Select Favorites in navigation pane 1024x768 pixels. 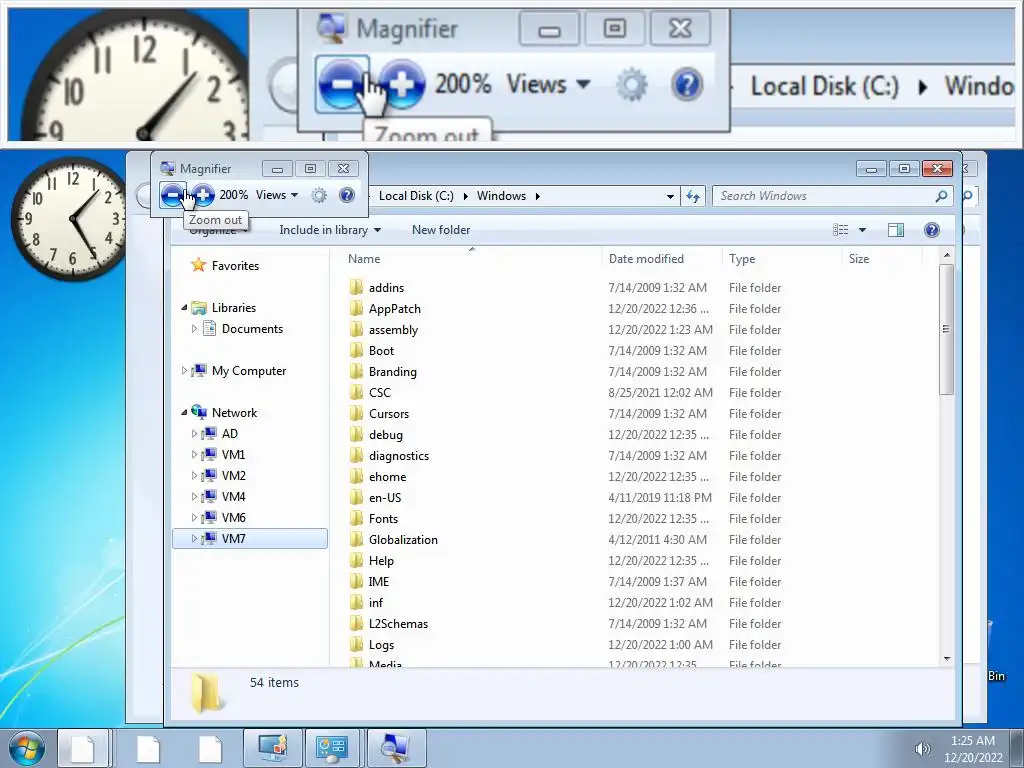pyautogui.click(x=235, y=266)
